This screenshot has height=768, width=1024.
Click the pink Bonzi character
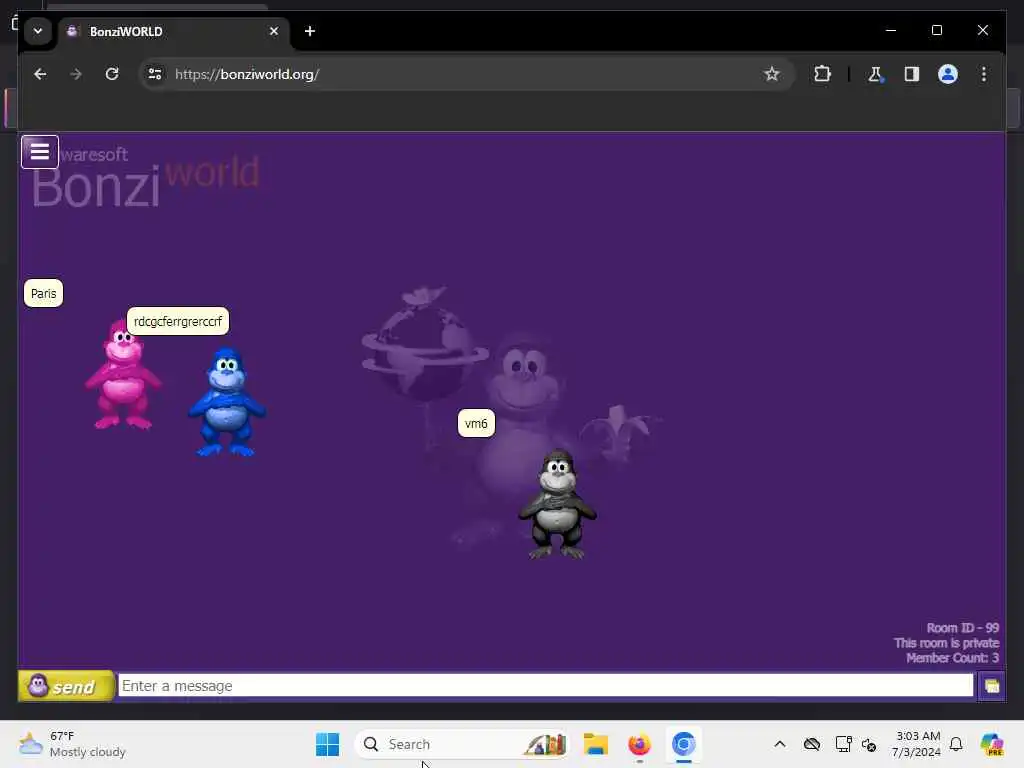[123, 375]
